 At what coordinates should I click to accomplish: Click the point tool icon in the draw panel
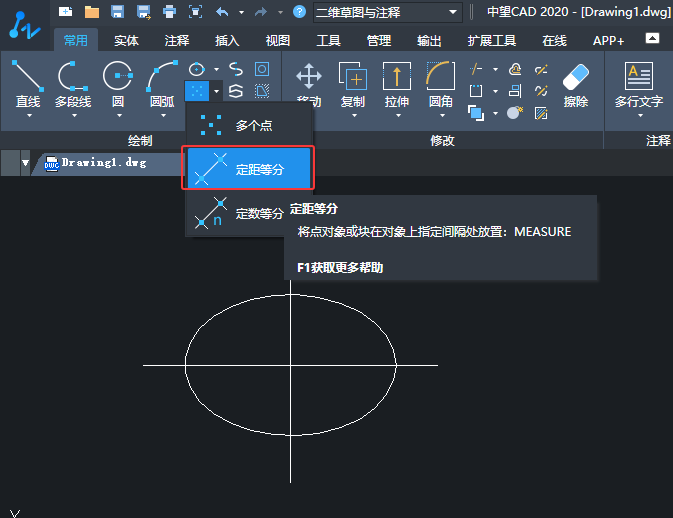click(197, 91)
